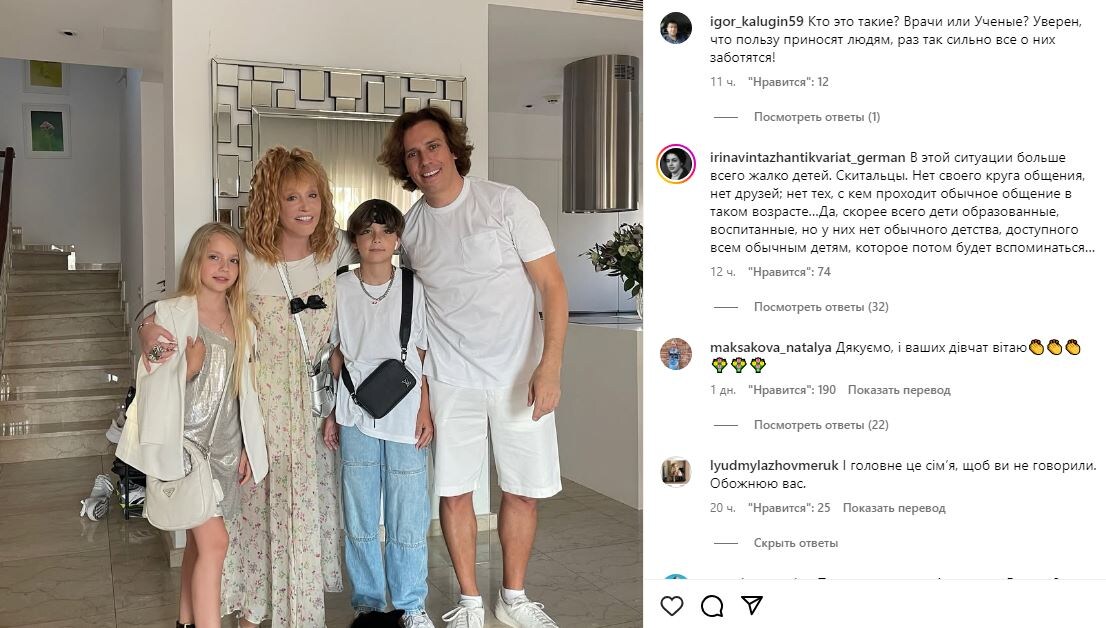The width and height of the screenshot is (1106, 628).
Task: Collapse replies with Скрыть ответы
Action: click(x=796, y=543)
